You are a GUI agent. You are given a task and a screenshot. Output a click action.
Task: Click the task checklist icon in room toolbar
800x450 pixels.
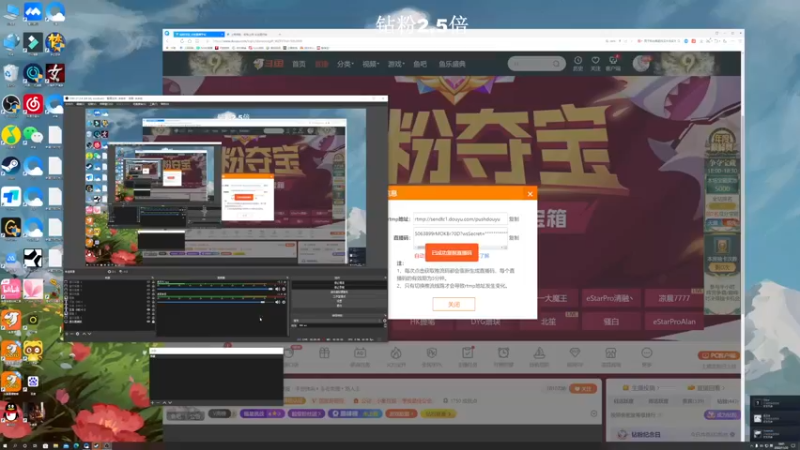click(x=467, y=353)
